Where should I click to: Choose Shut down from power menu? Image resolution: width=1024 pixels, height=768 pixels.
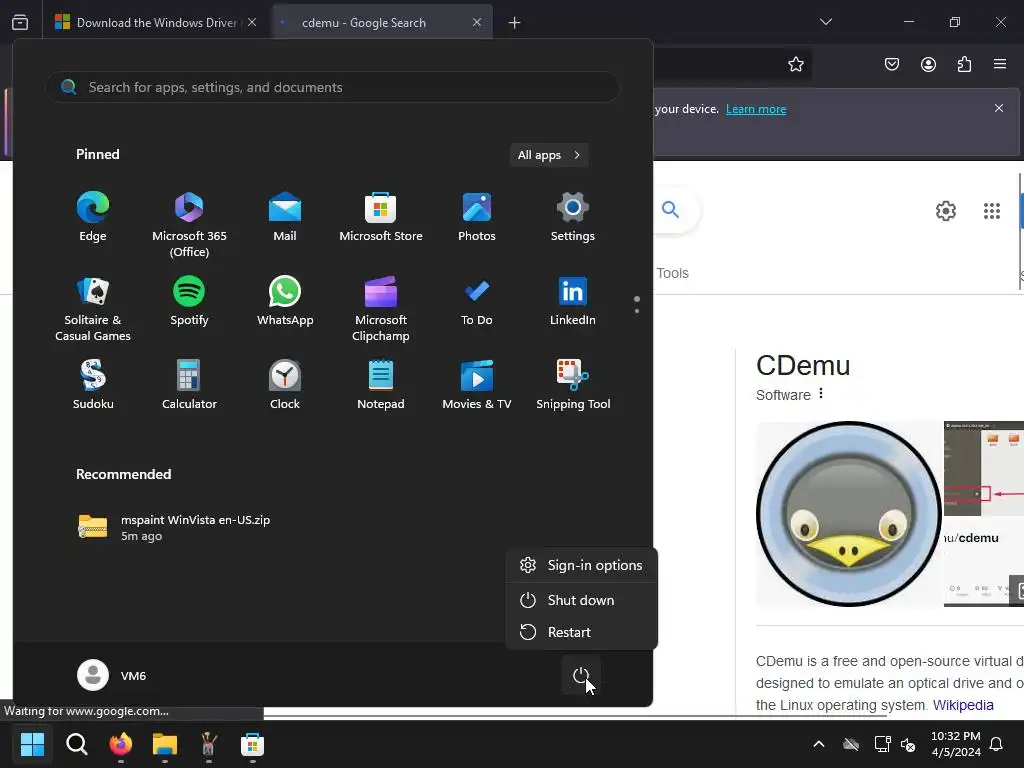tap(581, 600)
